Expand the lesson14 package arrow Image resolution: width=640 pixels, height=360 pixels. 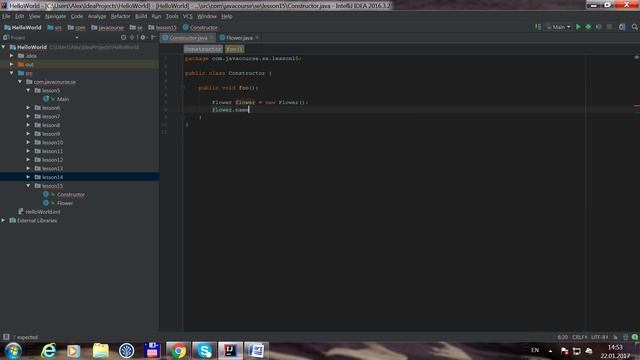click(x=28, y=177)
